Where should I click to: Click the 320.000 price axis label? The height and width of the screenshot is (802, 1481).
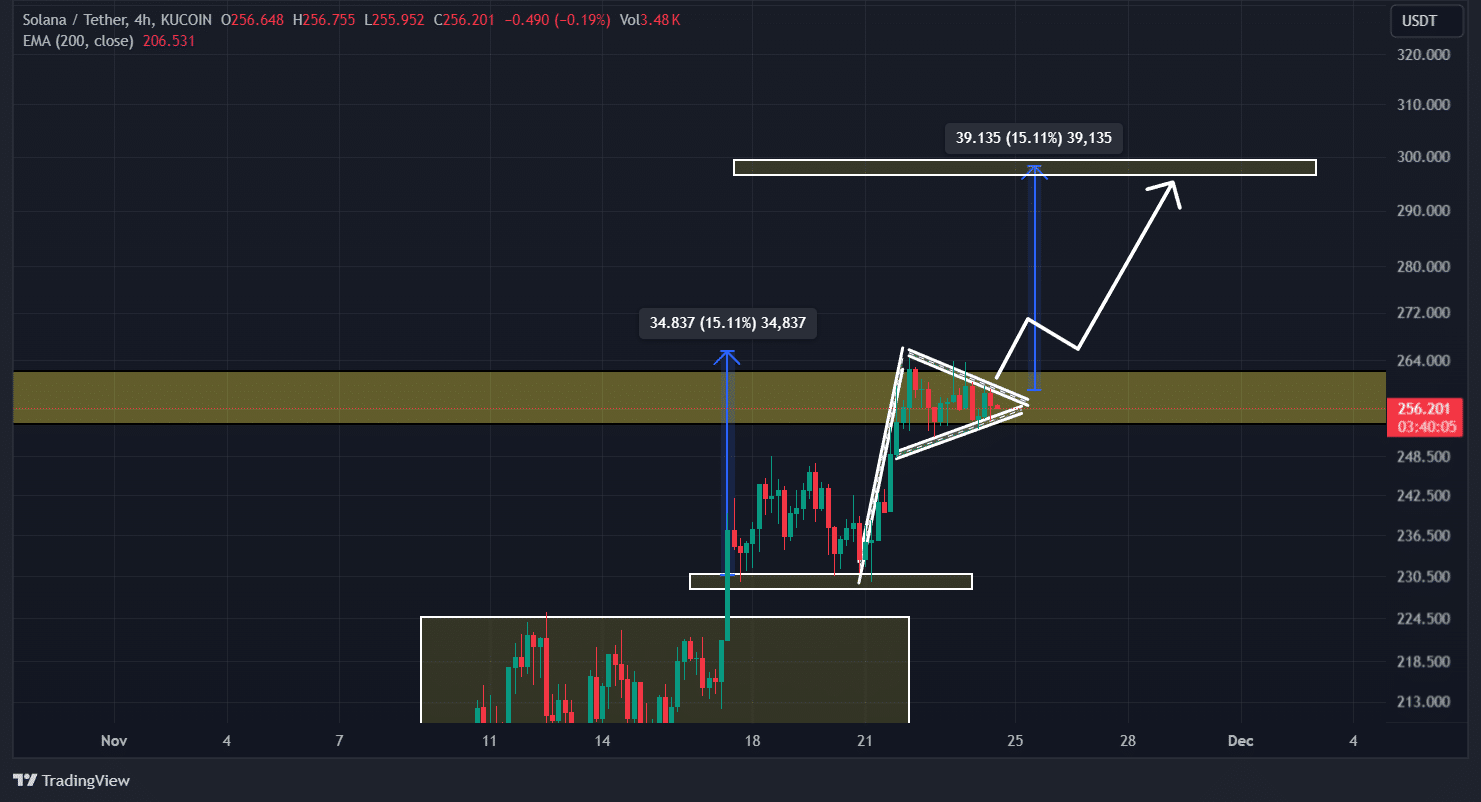(1423, 56)
